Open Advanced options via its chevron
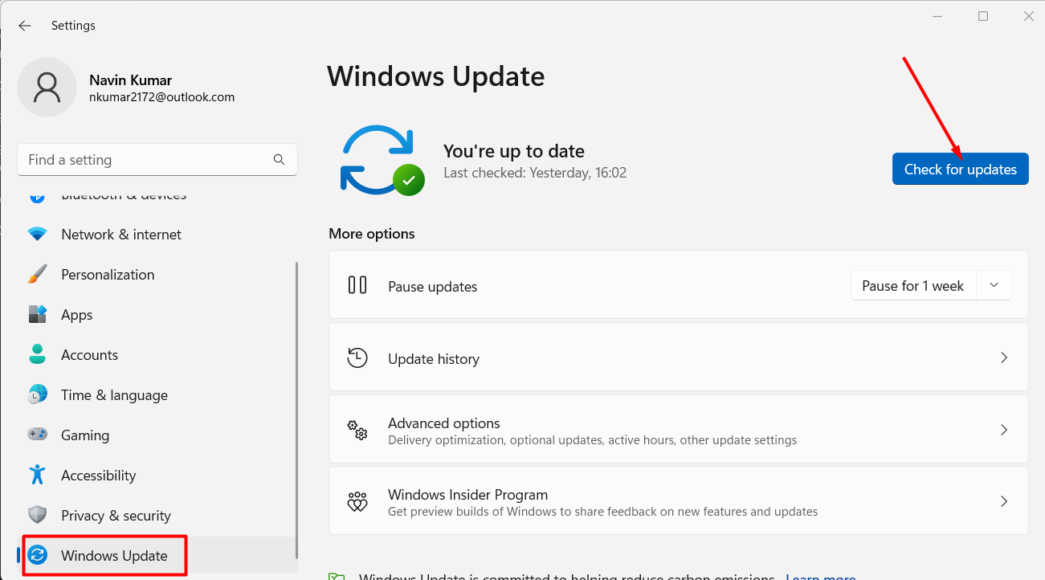 pyautogui.click(x=1004, y=430)
